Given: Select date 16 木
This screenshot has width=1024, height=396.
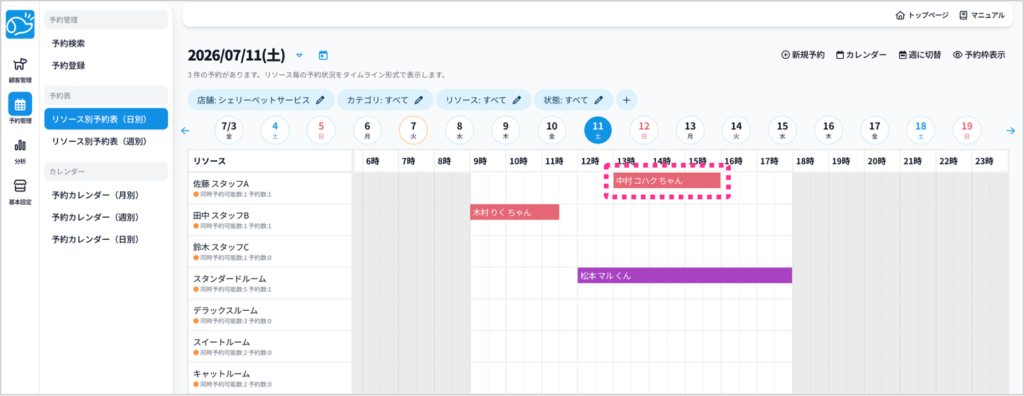Looking at the screenshot, I should 828,130.
